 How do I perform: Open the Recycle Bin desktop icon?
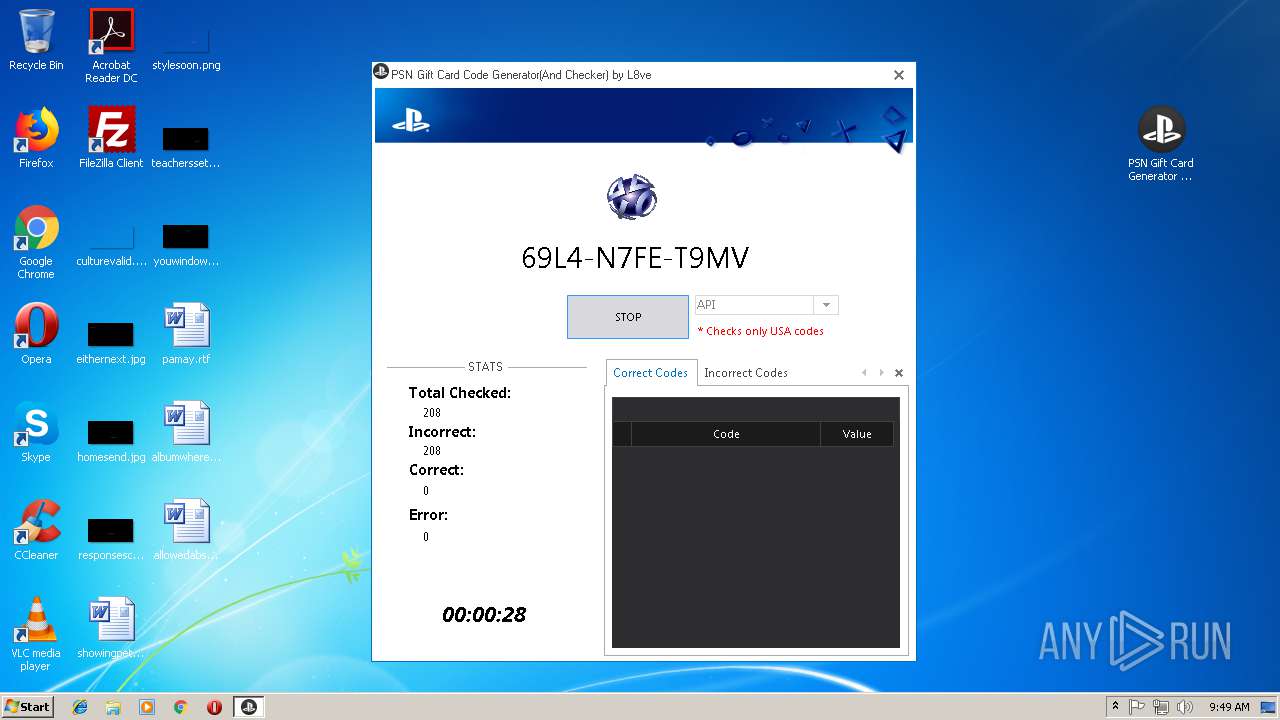36,40
